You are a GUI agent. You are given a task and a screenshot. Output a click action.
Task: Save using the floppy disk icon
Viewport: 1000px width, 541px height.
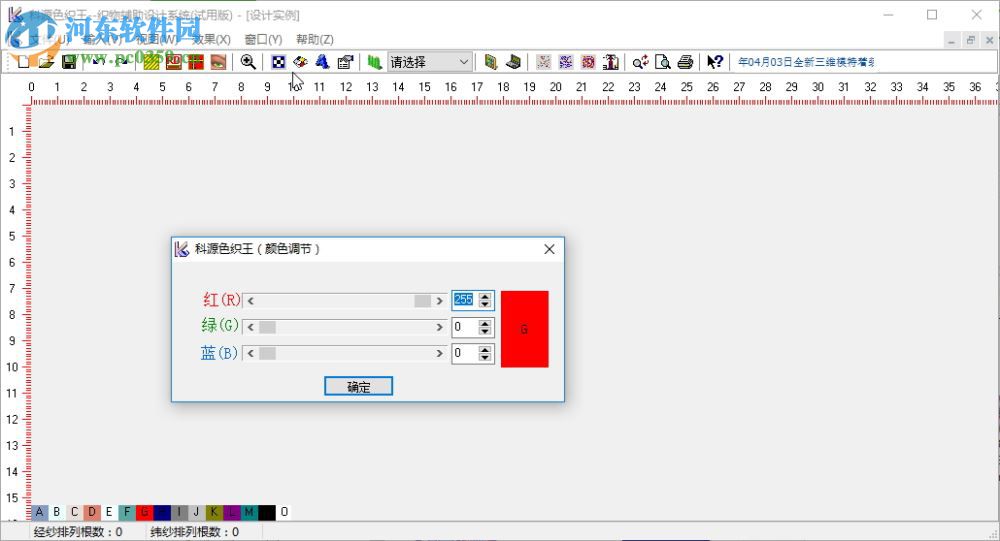click(68, 62)
